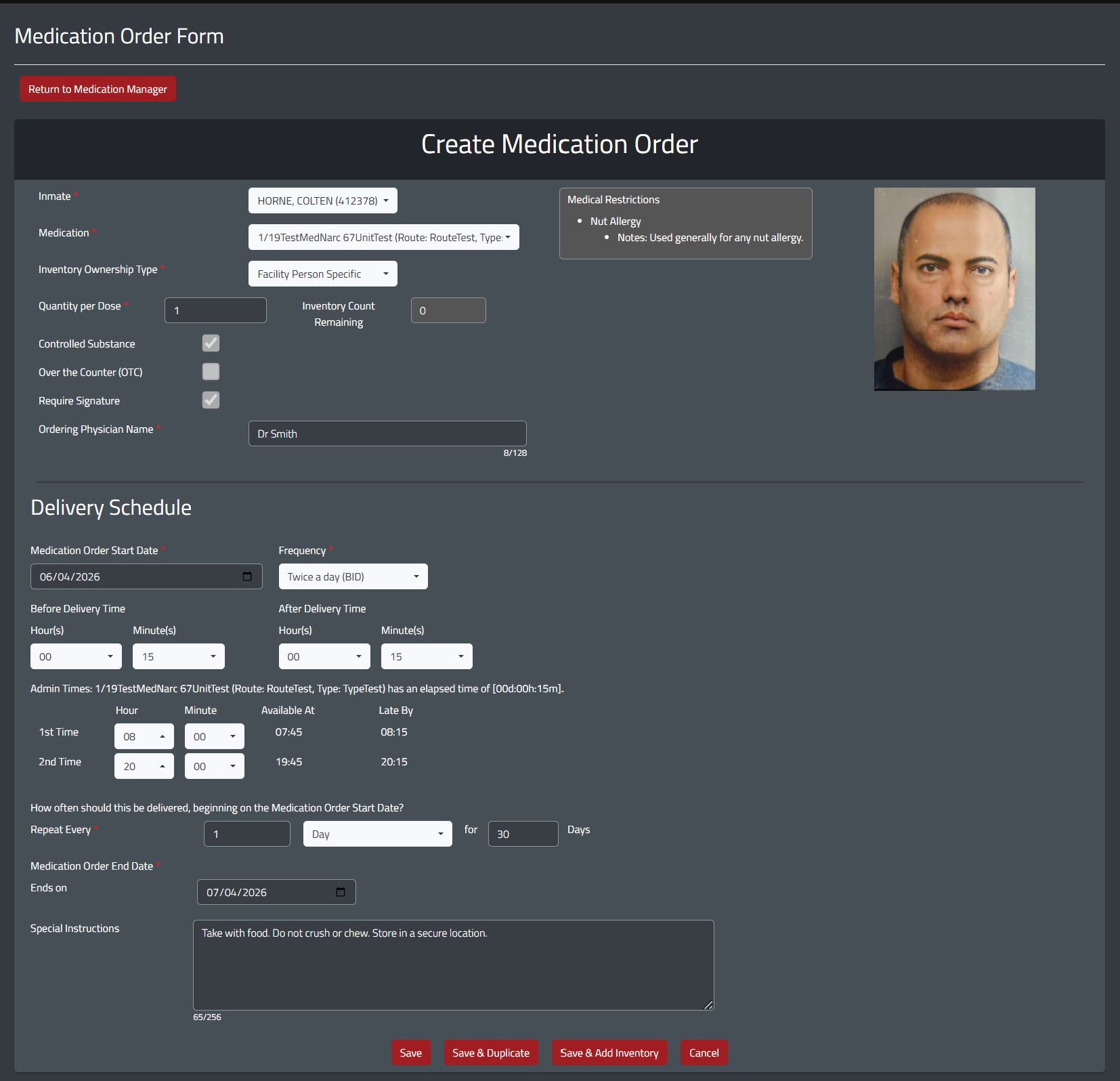The width and height of the screenshot is (1120, 1081).
Task: Click the Medical Restrictions heading
Action: point(613,200)
